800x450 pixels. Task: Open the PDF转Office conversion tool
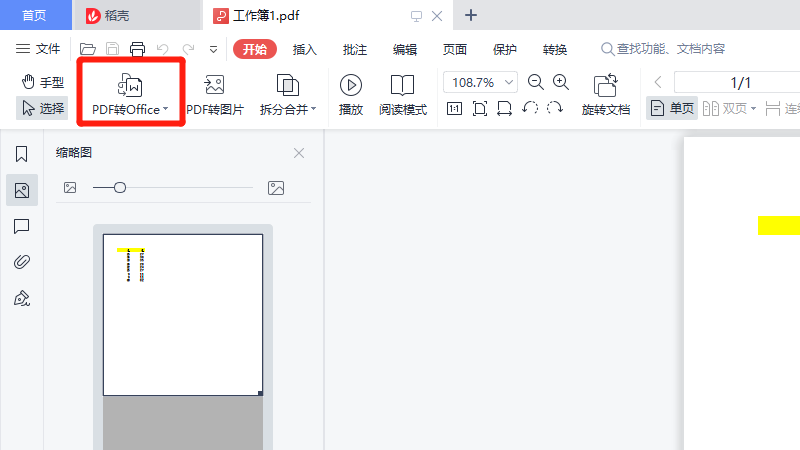tap(130, 93)
